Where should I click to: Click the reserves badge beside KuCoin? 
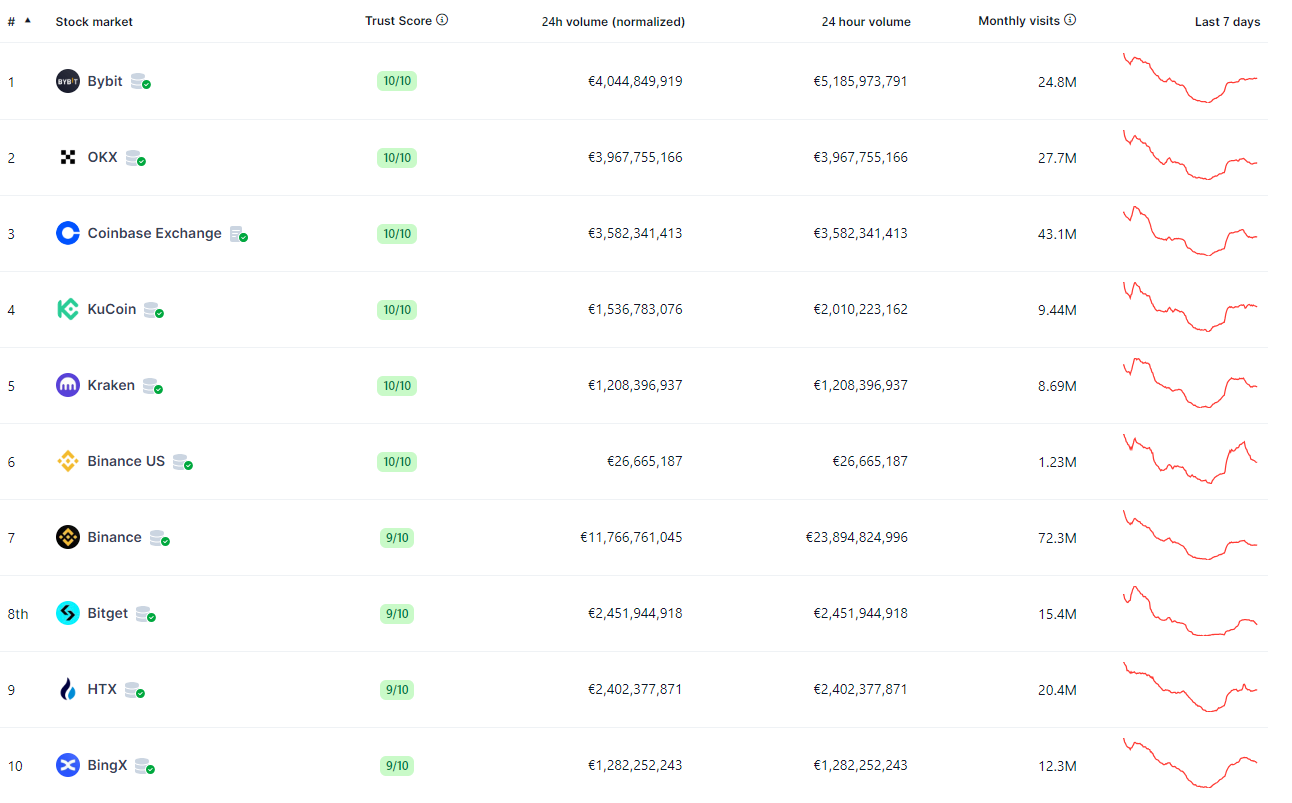pos(154,310)
